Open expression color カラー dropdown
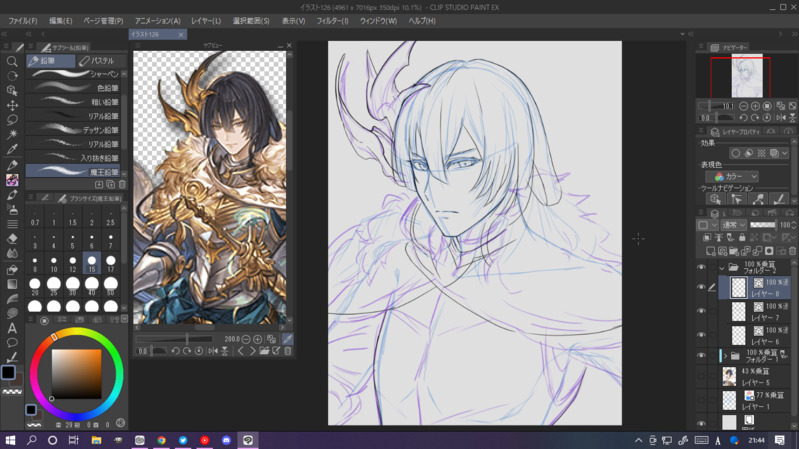The image size is (799, 449). tap(733, 176)
